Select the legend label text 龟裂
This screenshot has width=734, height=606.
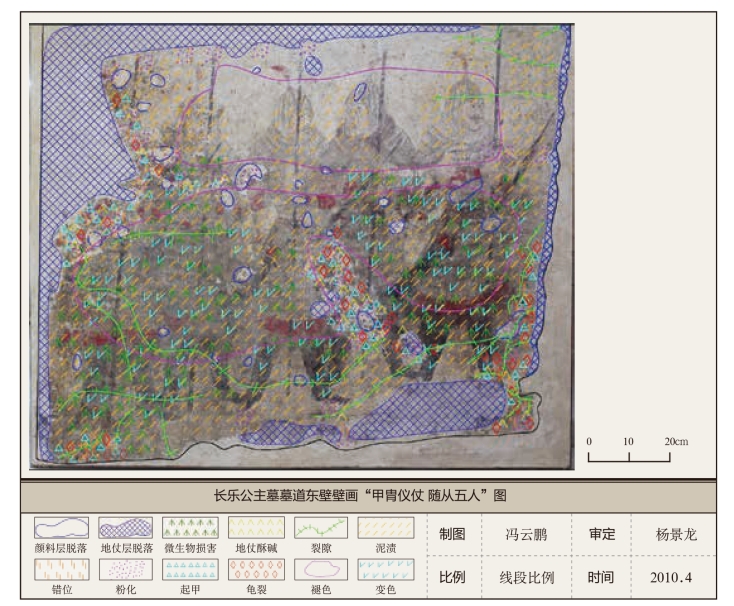pos(256,589)
